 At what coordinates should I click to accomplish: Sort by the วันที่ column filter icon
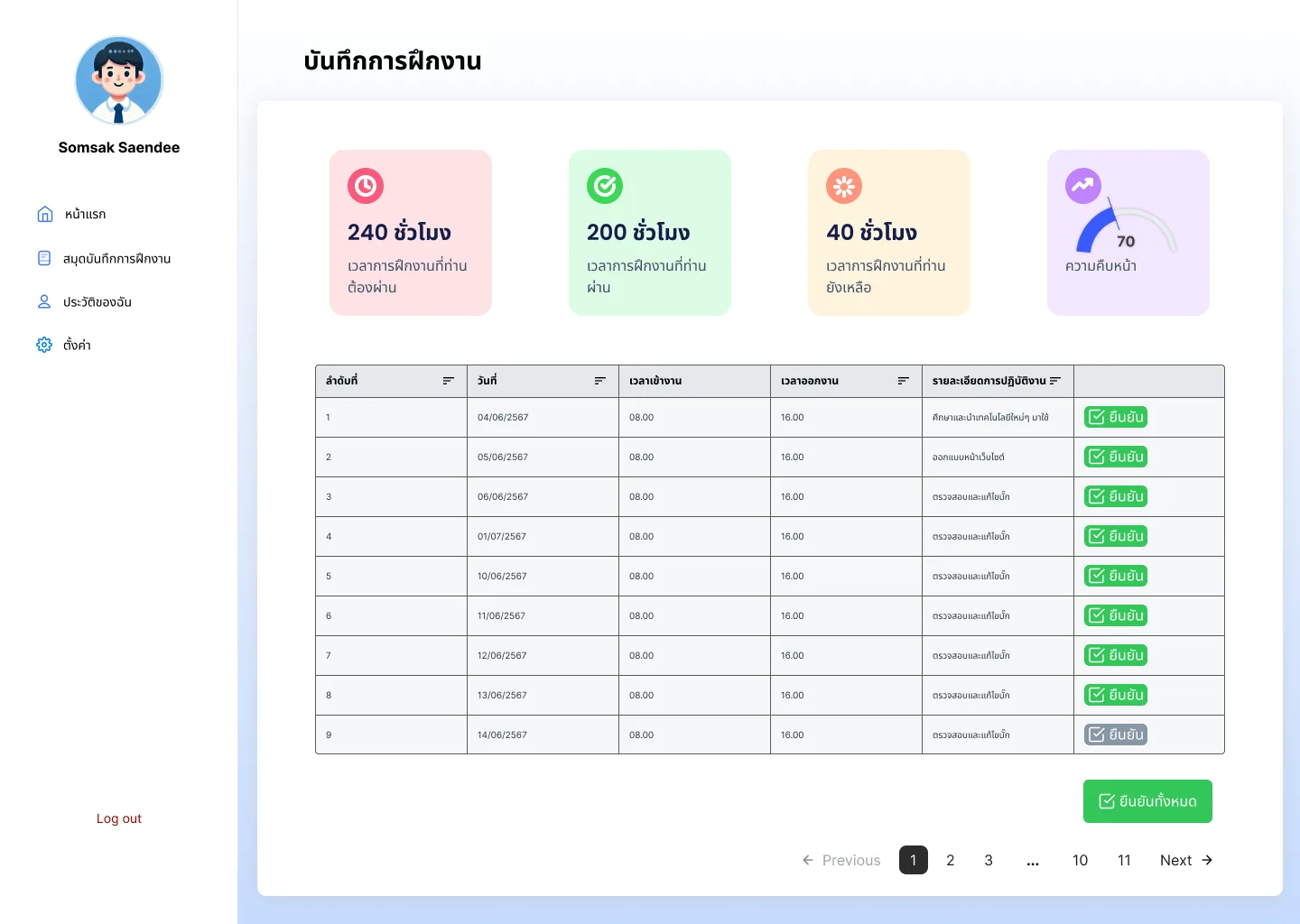(600, 381)
